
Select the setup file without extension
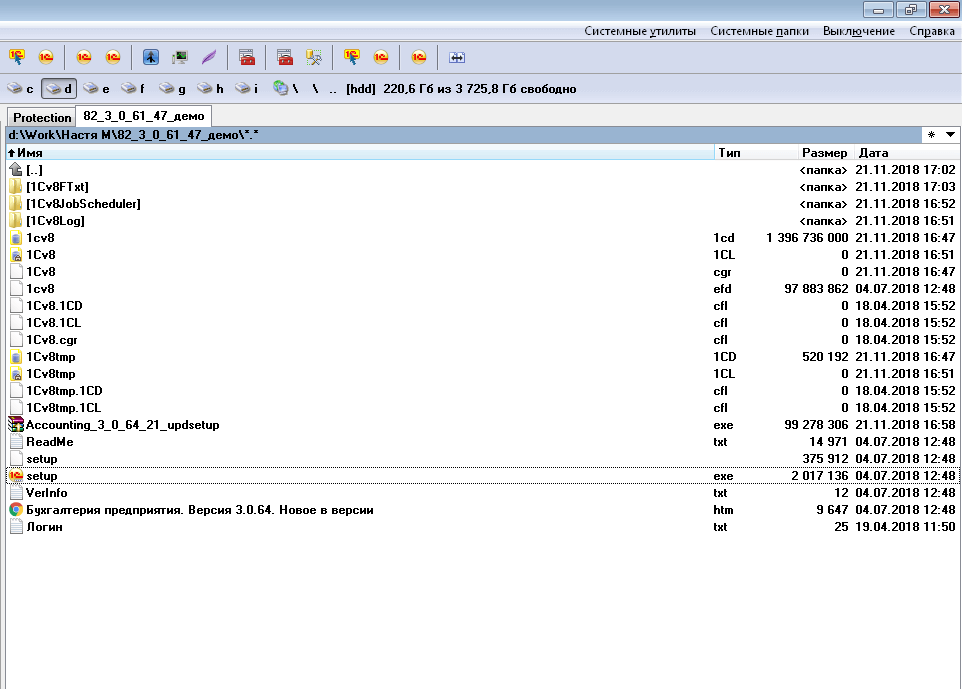(x=482, y=459)
